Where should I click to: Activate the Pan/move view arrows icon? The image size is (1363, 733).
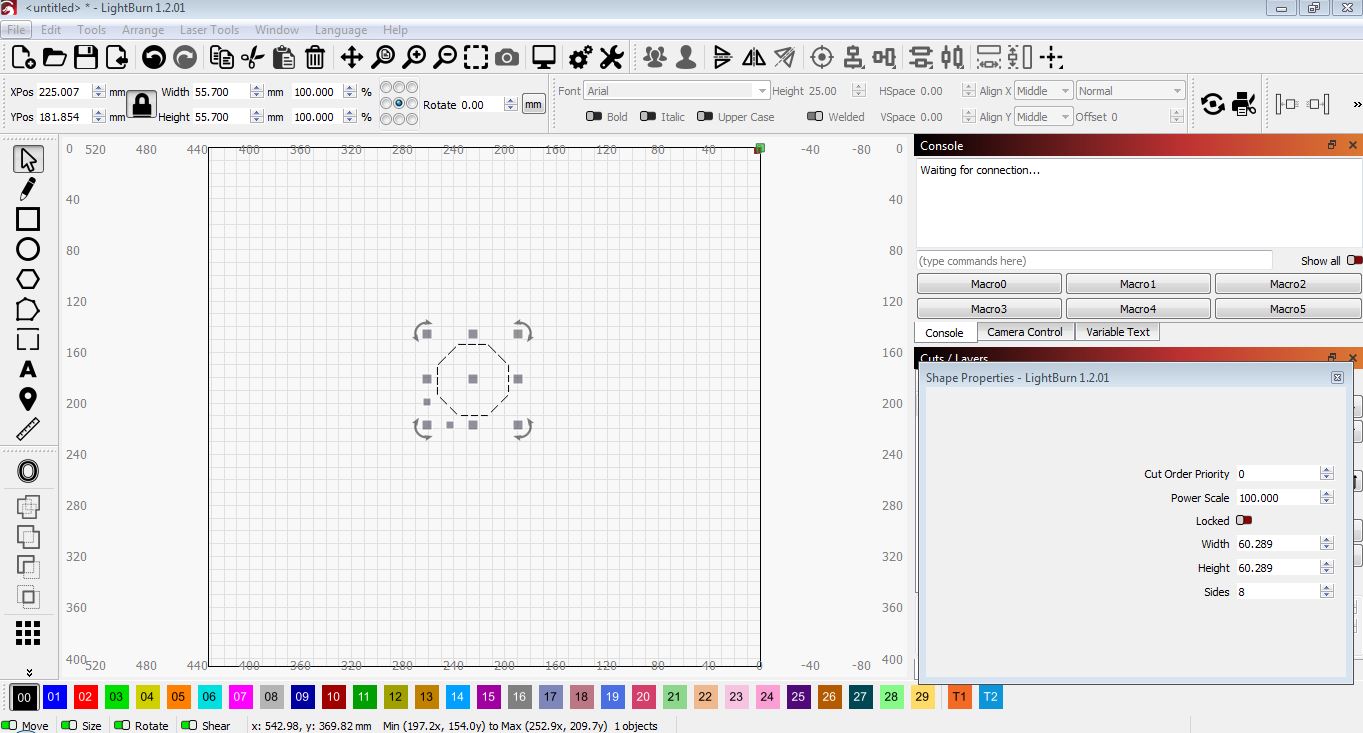[352, 57]
